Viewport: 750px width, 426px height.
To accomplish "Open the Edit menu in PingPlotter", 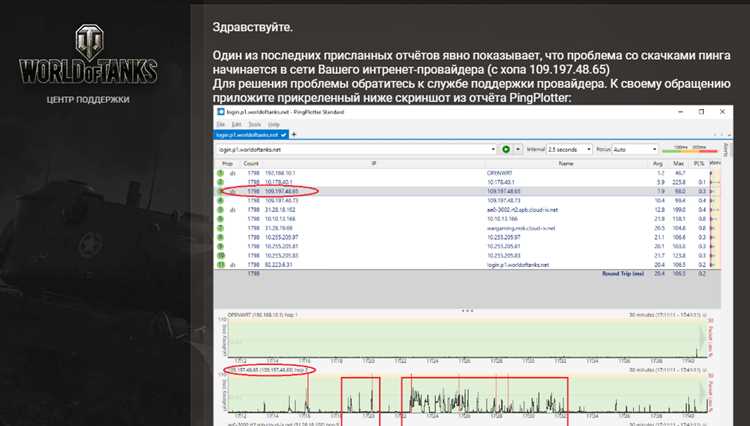I will 236,124.
